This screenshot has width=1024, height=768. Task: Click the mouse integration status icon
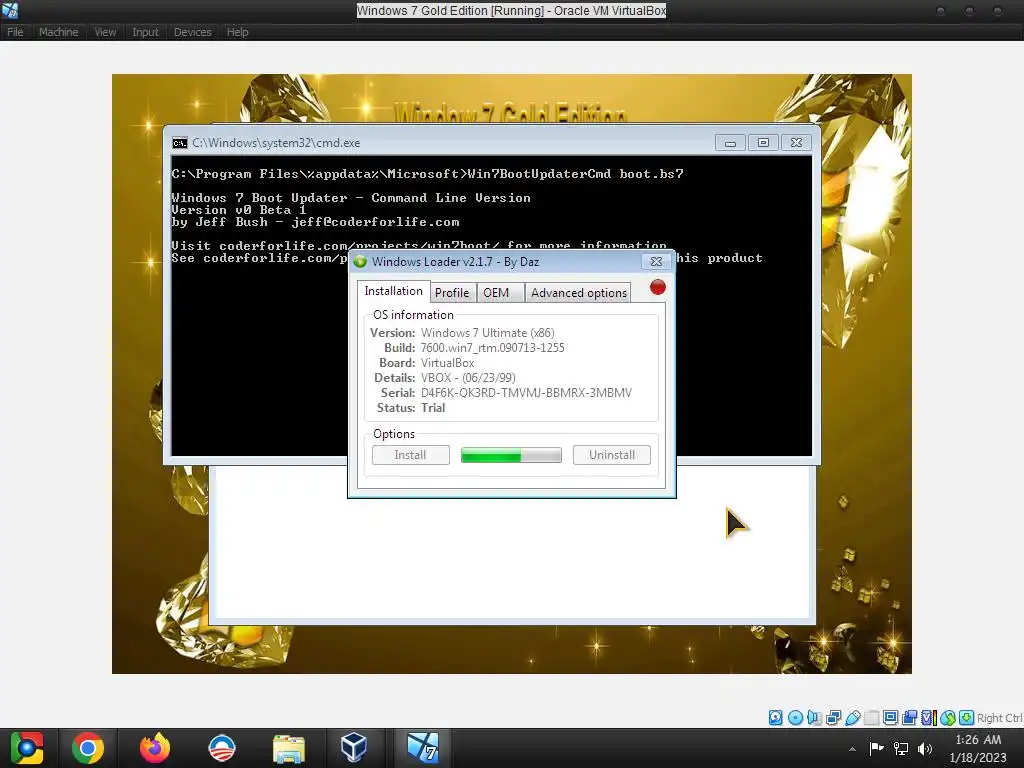948,718
